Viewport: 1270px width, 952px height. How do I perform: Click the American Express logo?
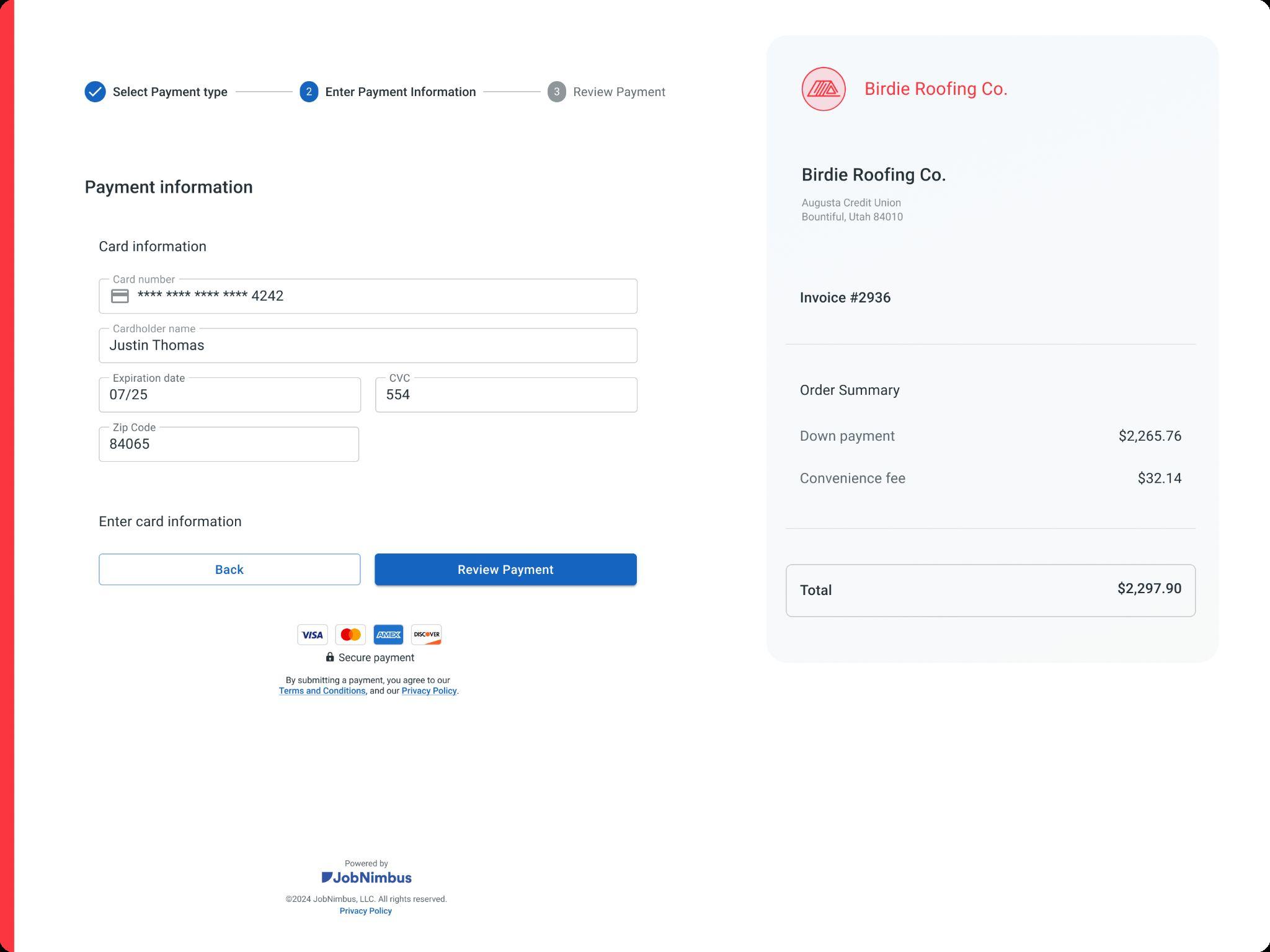[x=389, y=635]
